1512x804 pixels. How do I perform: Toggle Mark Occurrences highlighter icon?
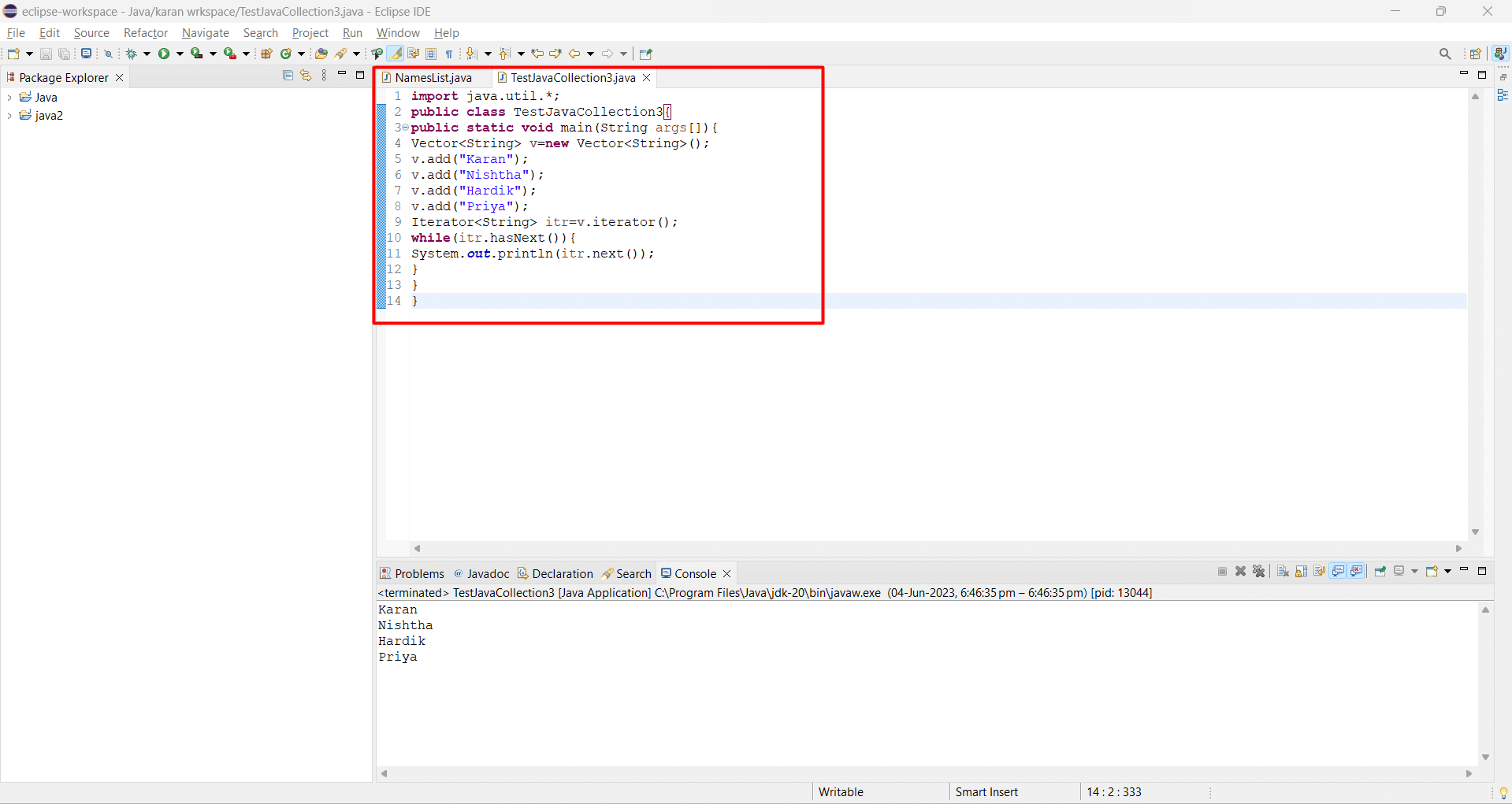[396, 54]
